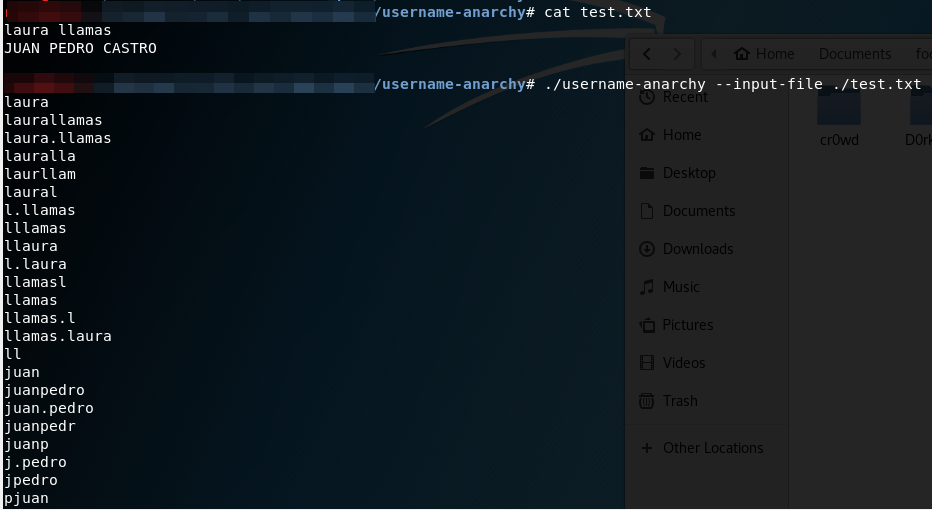The image size is (932, 510).
Task: Open the Documents entry in the sidebar
Action: pos(698,211)
